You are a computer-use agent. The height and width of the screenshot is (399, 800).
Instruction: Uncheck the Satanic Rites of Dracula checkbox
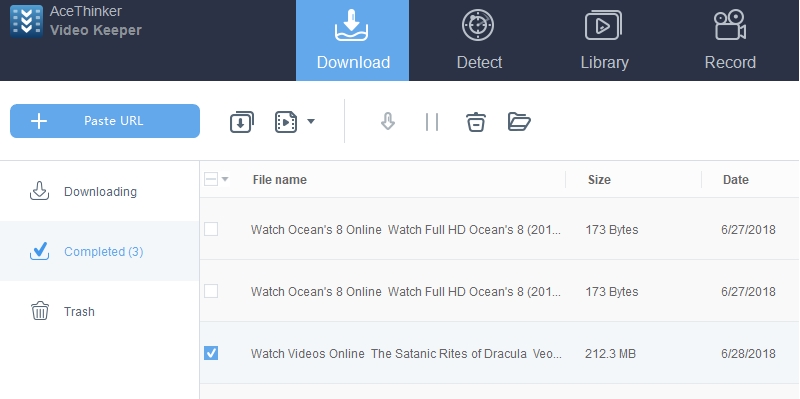point(211,353)
